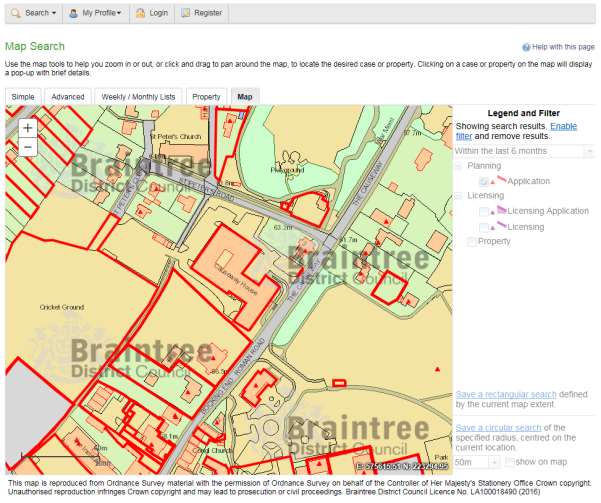Screen dimensions: 601x503
Task: Click the easting/northing coordinate readout on the map
Action: point(401,467)
